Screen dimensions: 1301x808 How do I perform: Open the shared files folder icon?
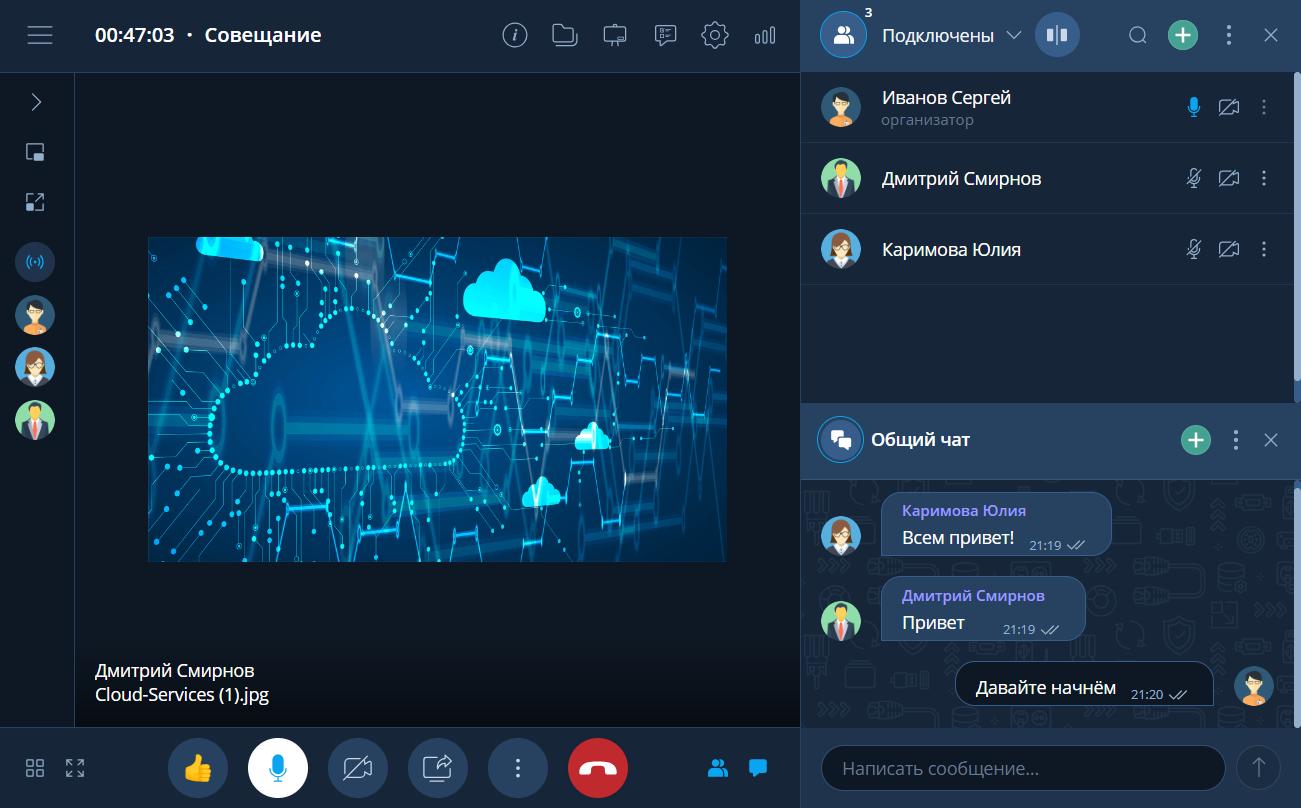pyautogui.click(x=565, y=36)
